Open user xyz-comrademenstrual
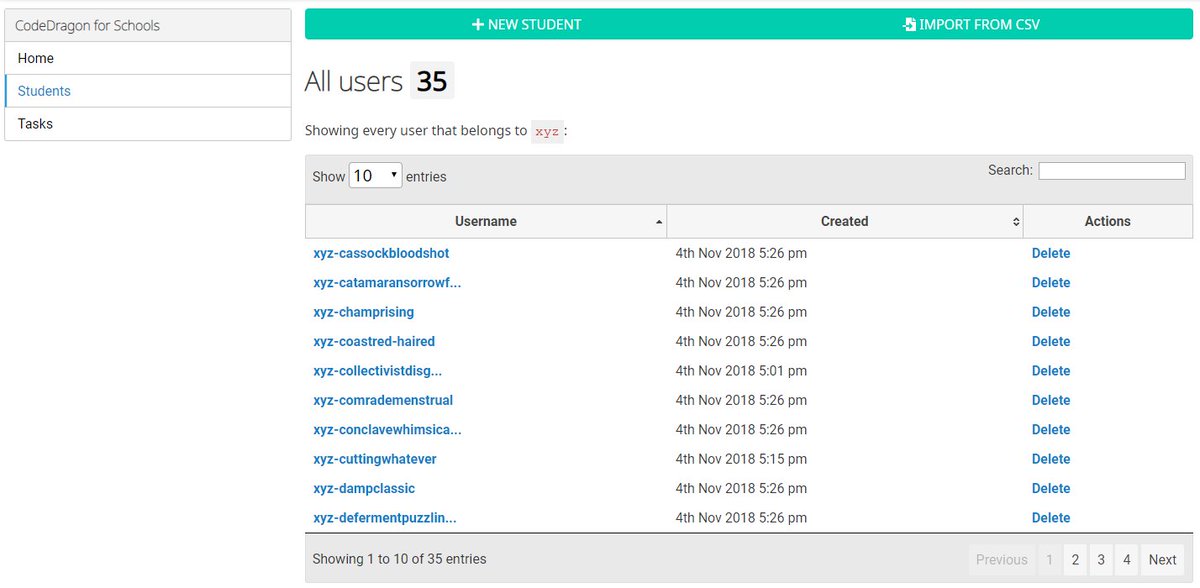The height and width of the screenshot is (588, 1200). [x=383, y=400]
